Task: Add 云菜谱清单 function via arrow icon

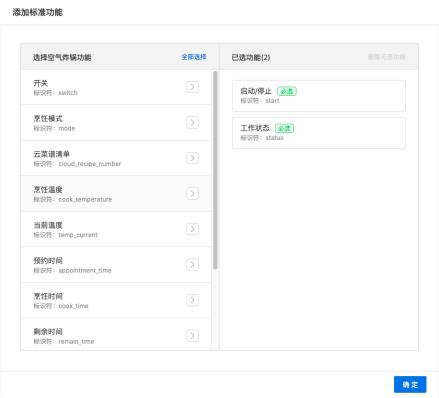Action: (x=192, y=158)
